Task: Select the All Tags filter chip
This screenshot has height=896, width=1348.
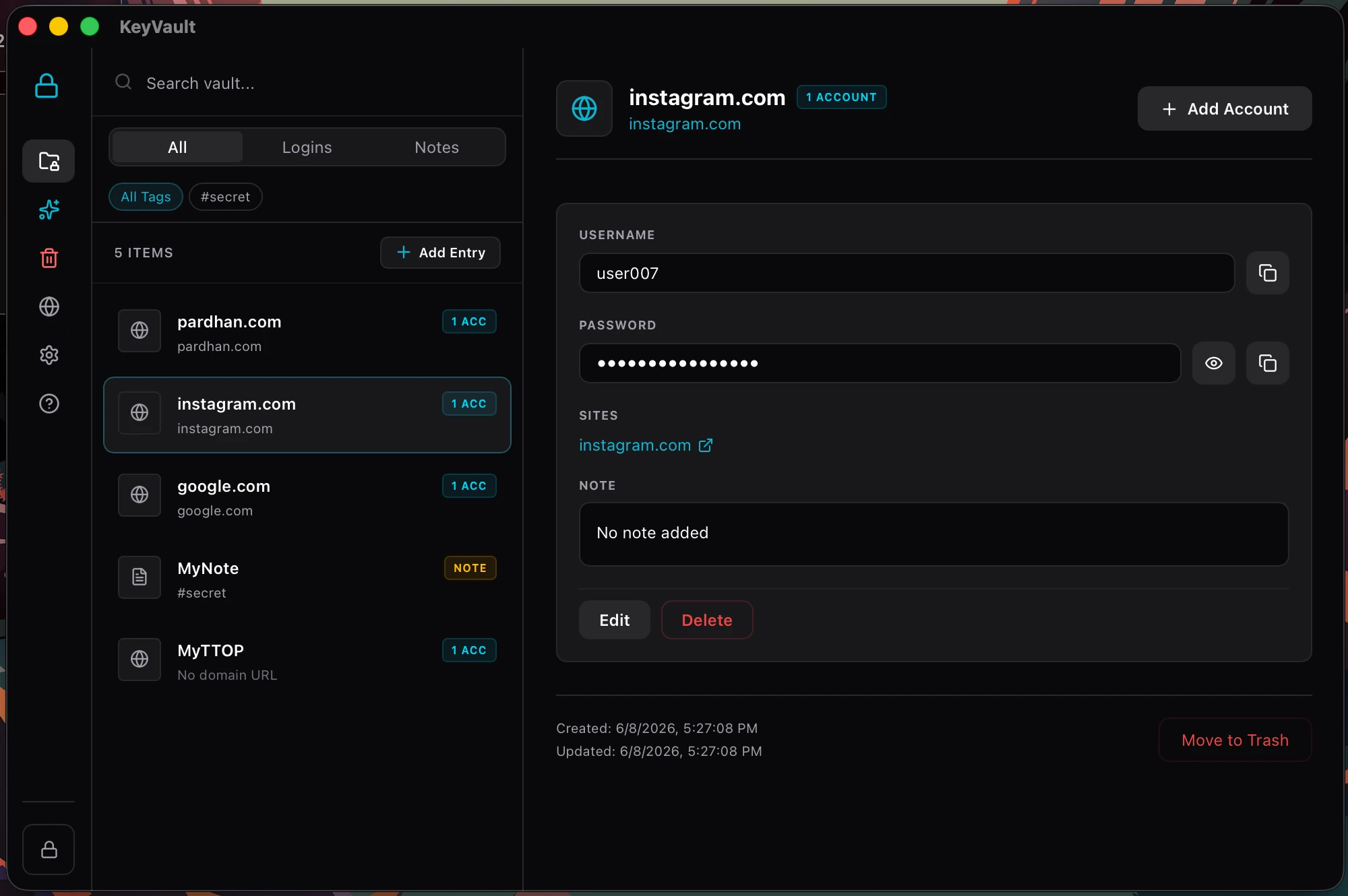Action: click(146, 197)
